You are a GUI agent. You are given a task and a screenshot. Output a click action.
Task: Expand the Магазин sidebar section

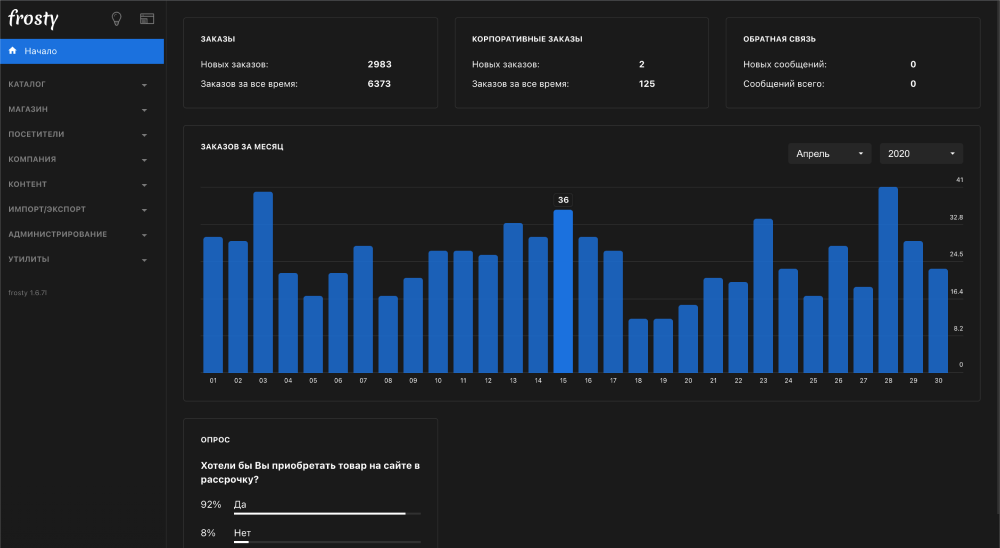tap(28, 109)
